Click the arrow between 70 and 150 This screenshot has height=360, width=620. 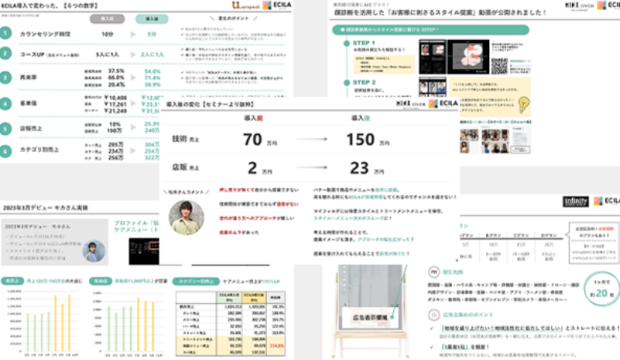tap(312, 139)
